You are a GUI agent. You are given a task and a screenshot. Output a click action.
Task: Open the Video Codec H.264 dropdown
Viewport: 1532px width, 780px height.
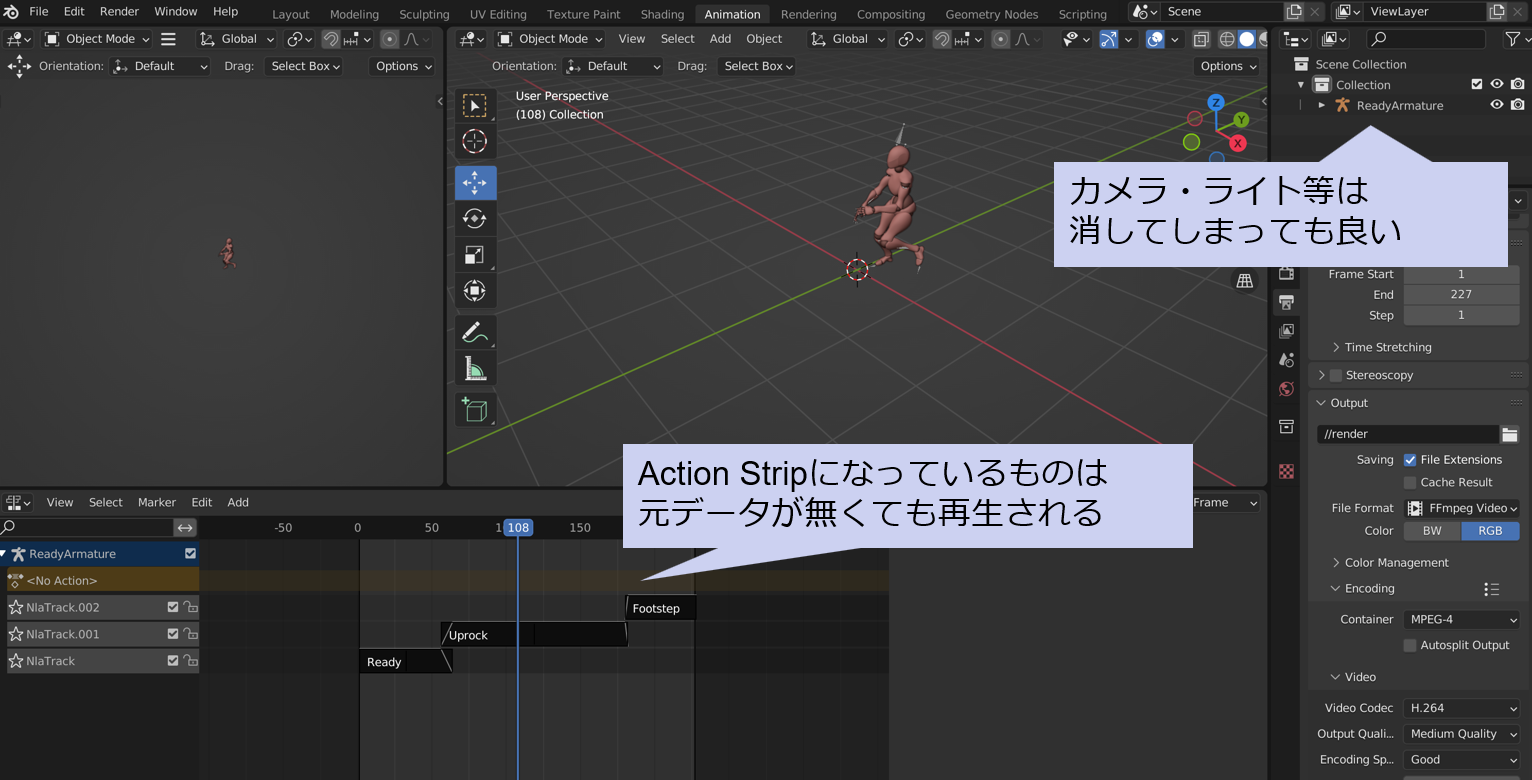tap(1462, 708)
